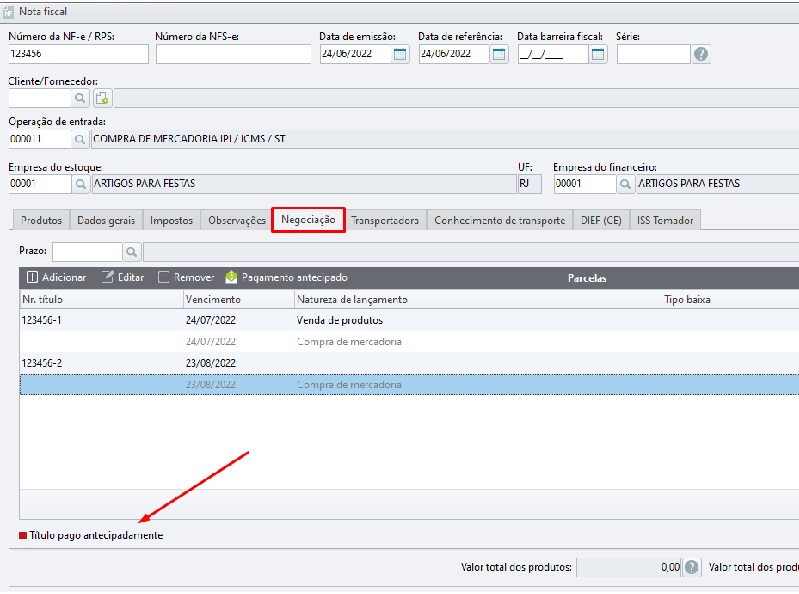Screen dimensions: 799x594
Task: Switch to the DIEF (CE) tab
Action: click(x=601, y=221)
